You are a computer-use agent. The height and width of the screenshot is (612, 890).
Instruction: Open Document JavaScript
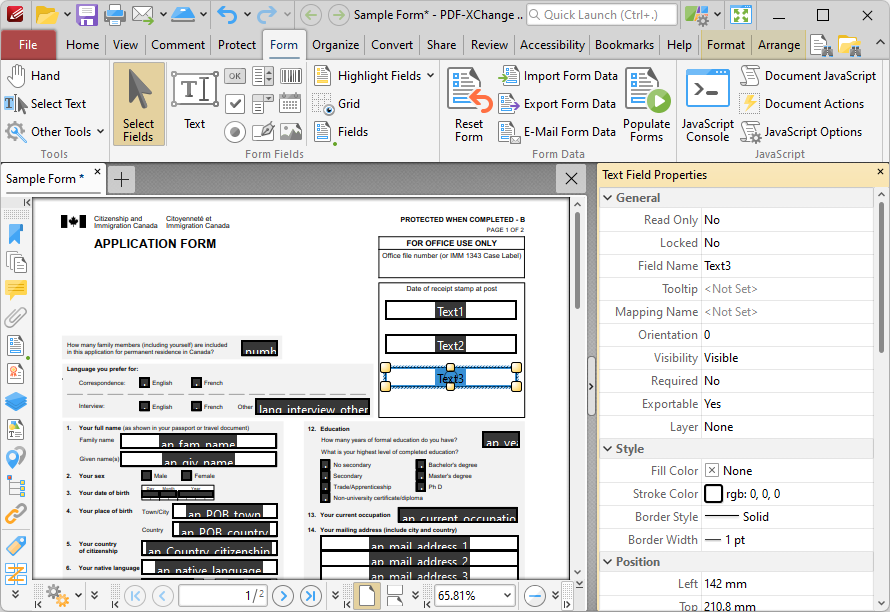[808, 76]
